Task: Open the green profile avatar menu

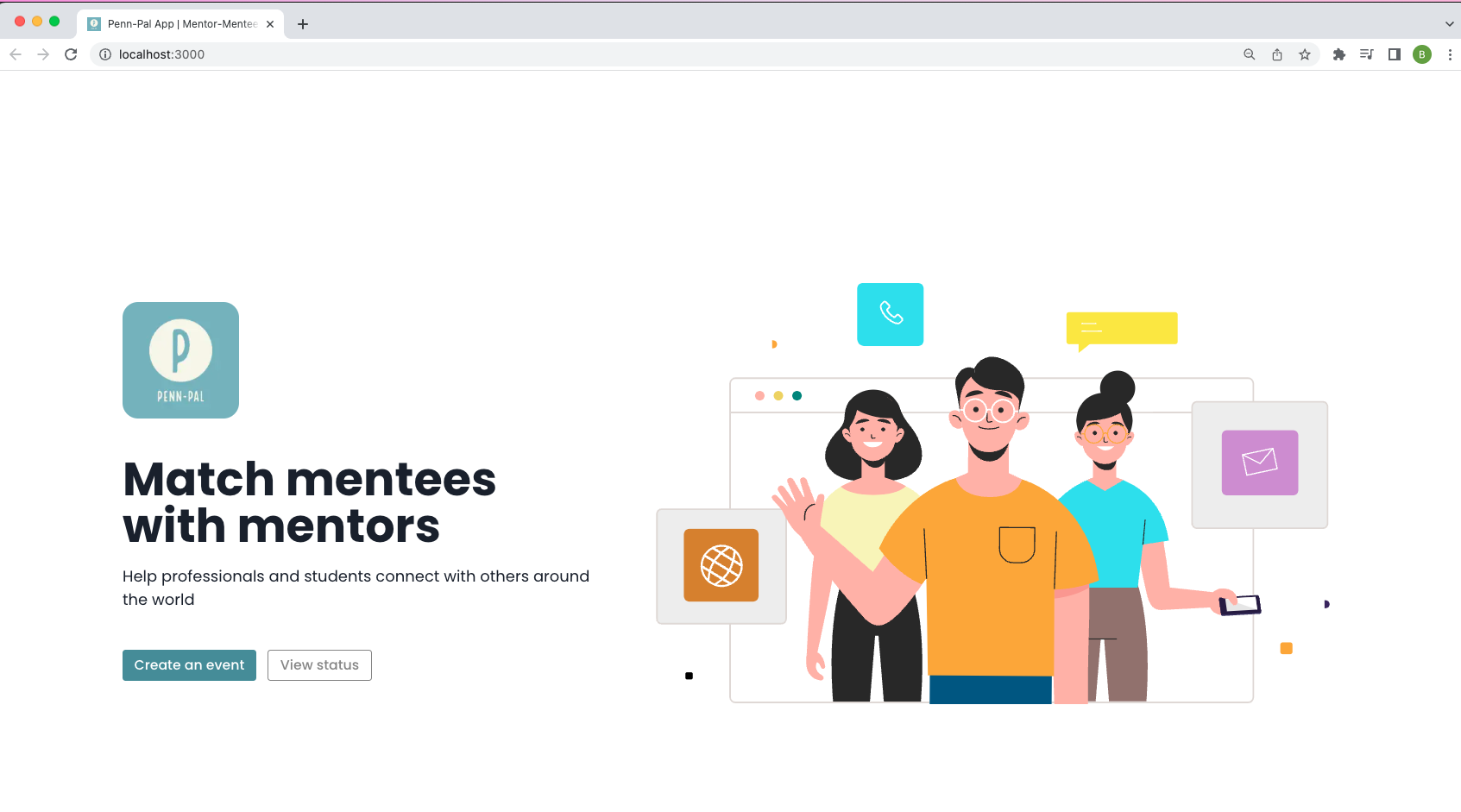Action: [x=1422, y=54]
